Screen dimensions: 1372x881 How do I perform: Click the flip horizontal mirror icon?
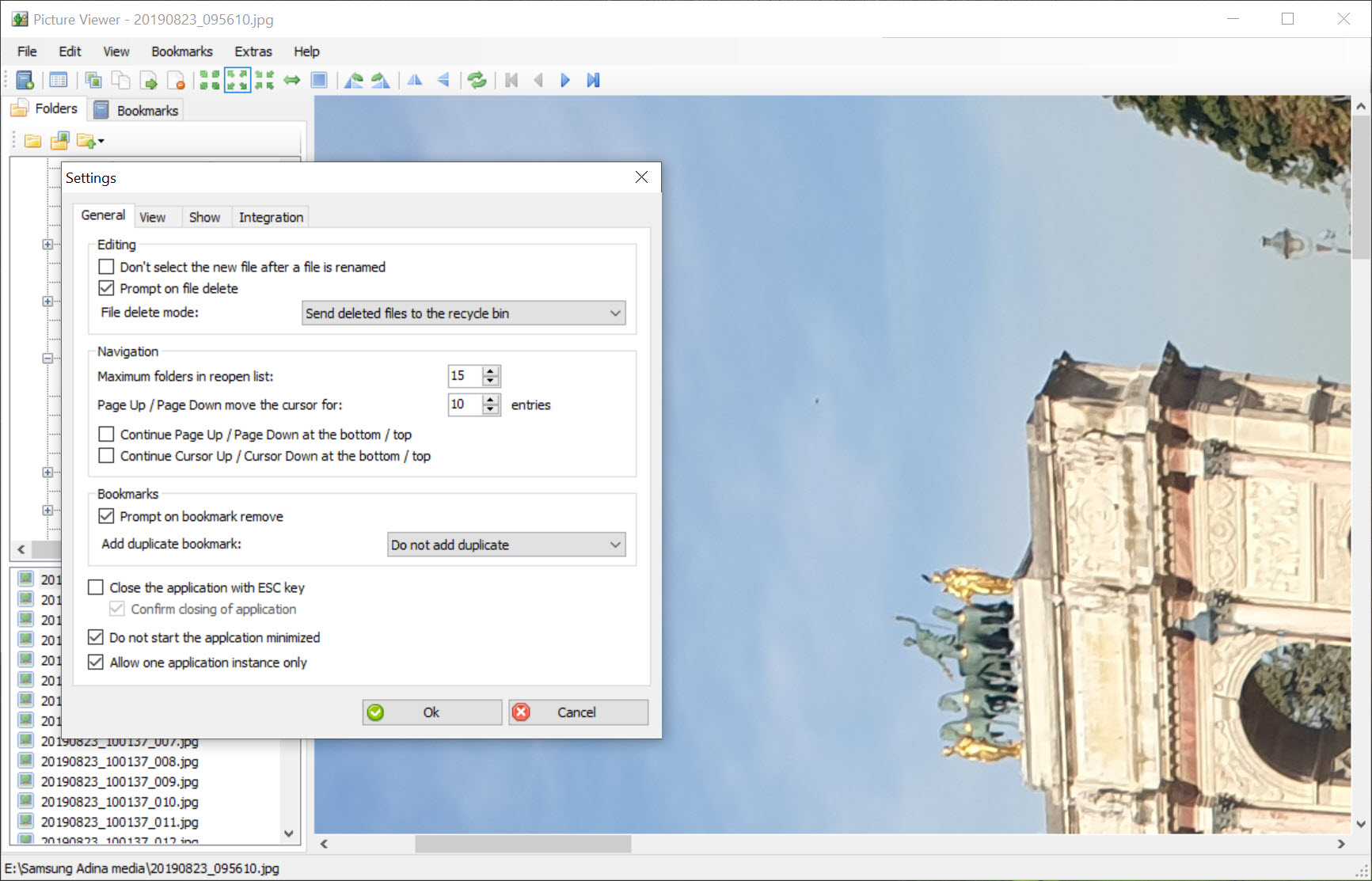[415, 80]
